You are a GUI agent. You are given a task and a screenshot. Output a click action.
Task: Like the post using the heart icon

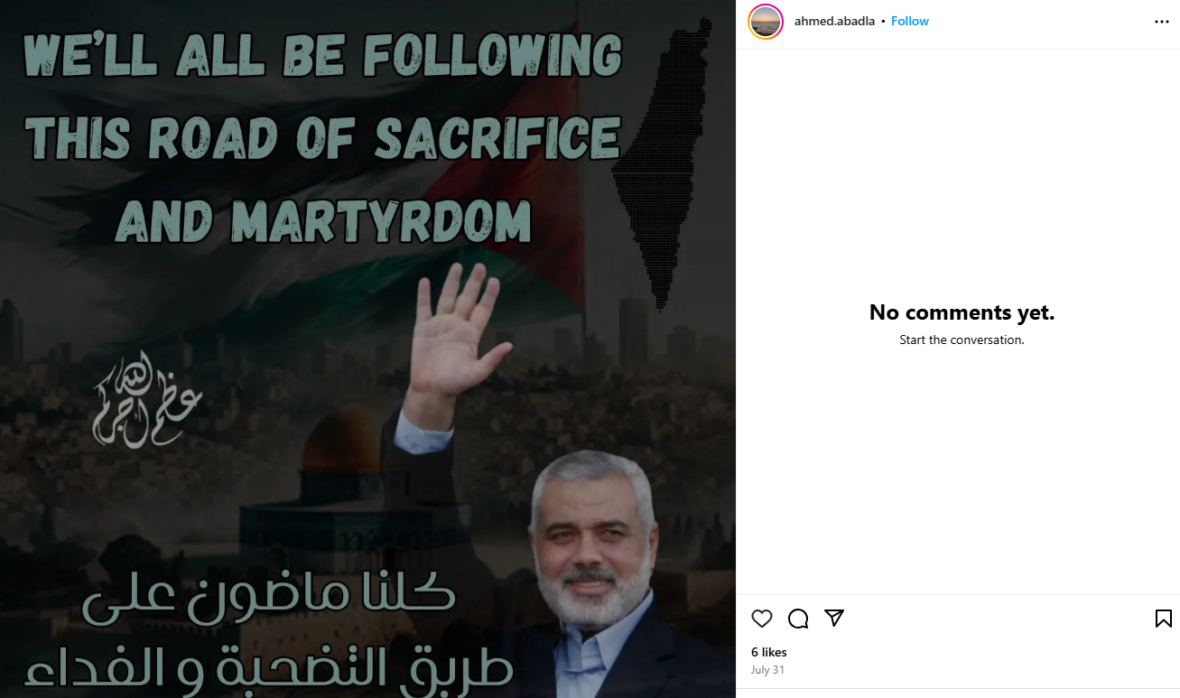[x=762, y=618]
